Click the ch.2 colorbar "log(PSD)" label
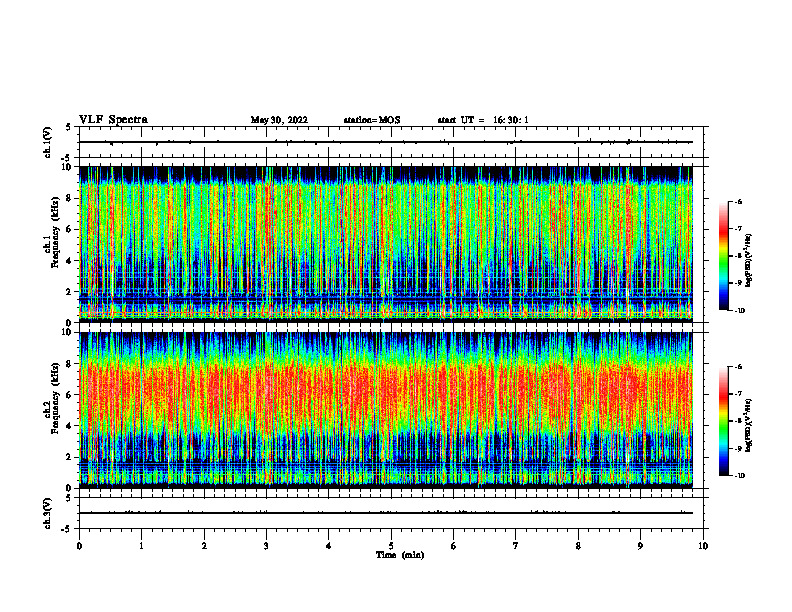792x612 pixels. 749,425
